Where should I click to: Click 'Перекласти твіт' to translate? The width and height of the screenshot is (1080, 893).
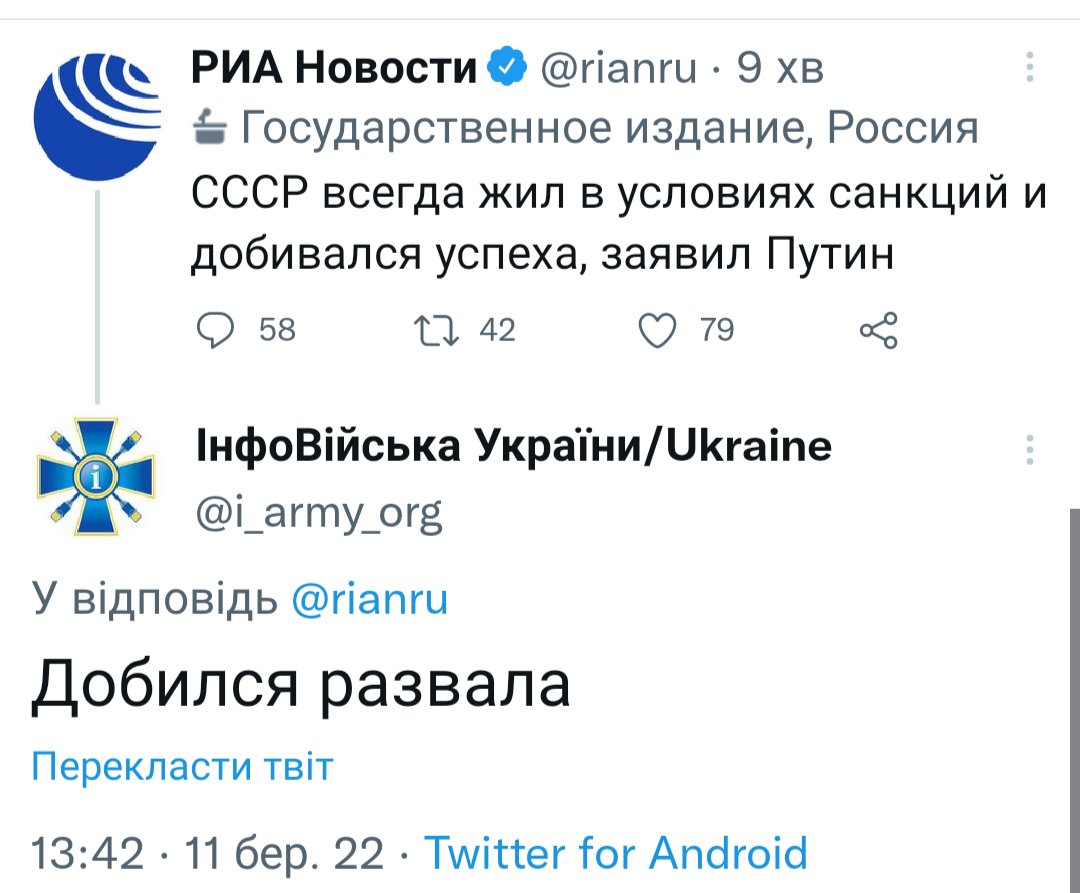click(x=182, y=767)
